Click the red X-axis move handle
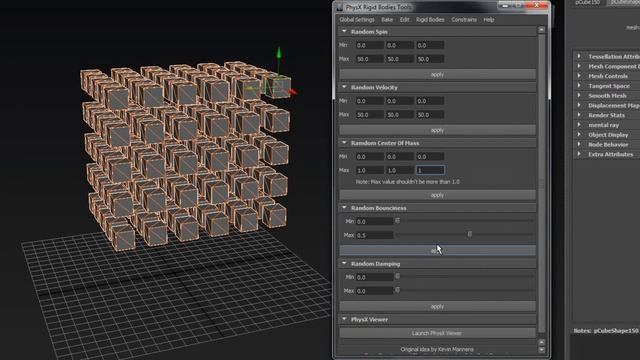This screenshot has width=640, height=360. pos(292,92)
